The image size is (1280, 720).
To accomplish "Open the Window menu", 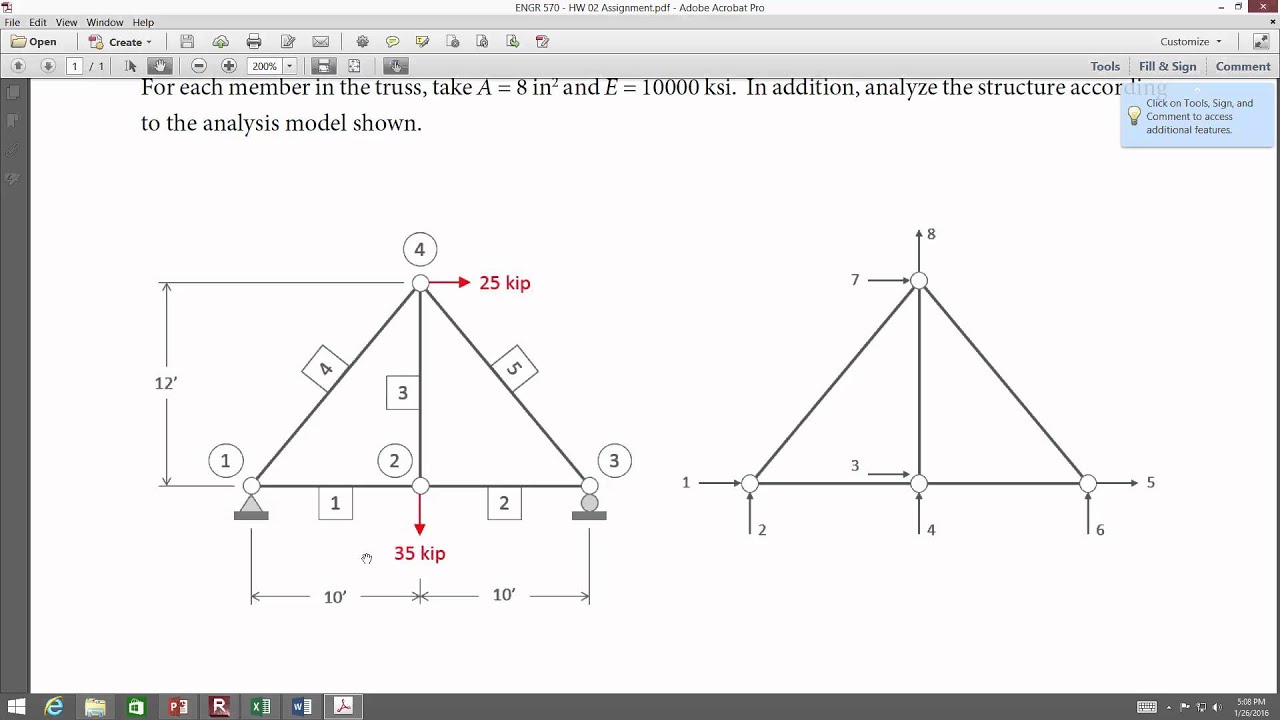I will tap(105, 22).
